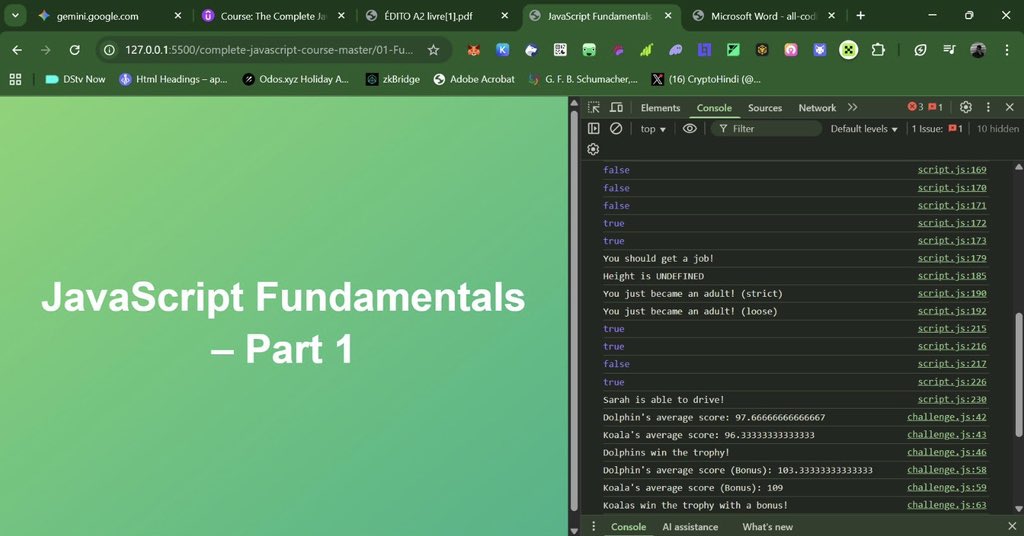This screenshot has height=536, width=1024.
Task: Switch to the Sources tab
Action: (x=765, y=108)
